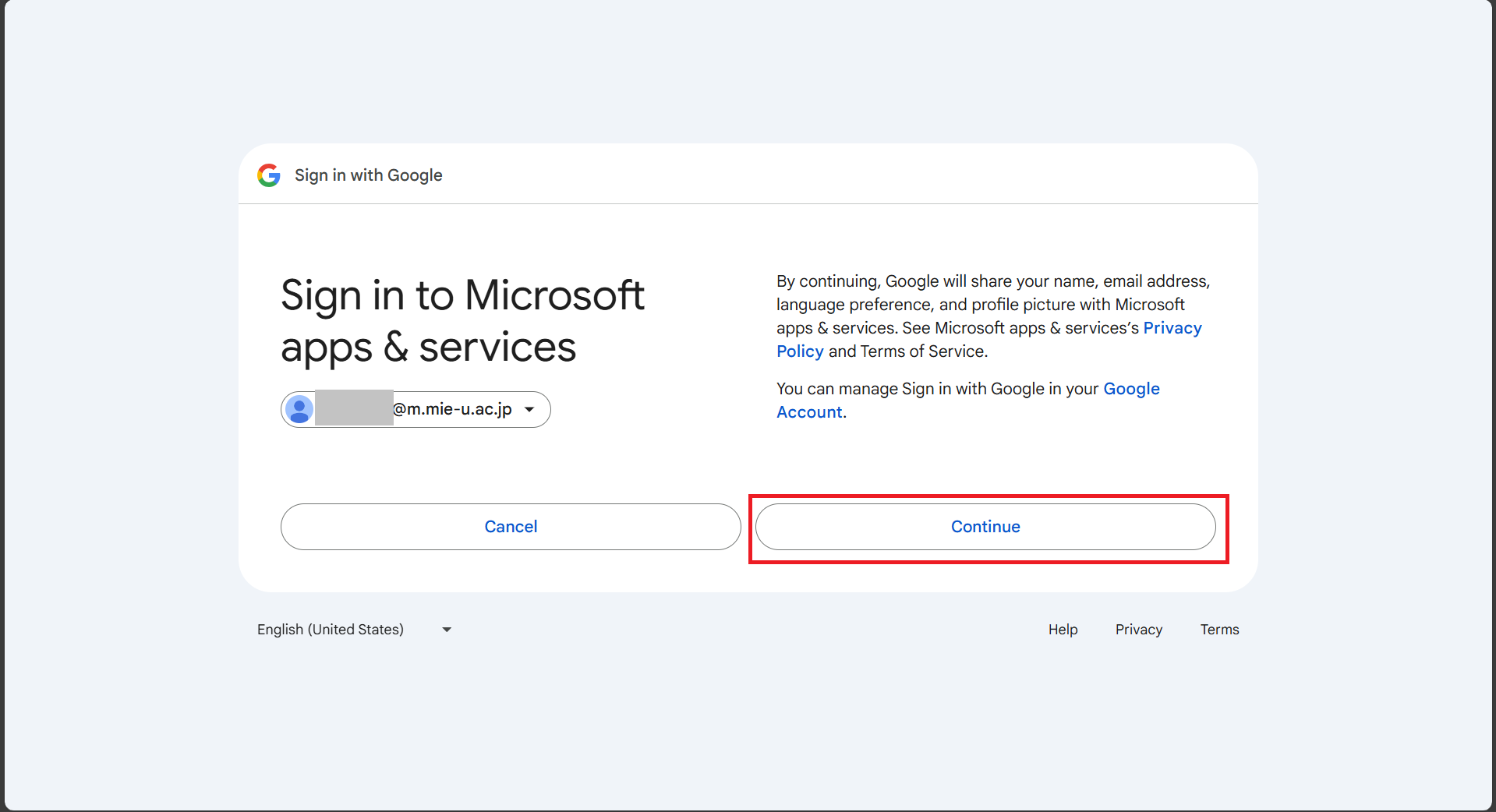Click the 'Sign in to Microsoft apps & services' heading
1496x812 pixels.
click(462, 321)
